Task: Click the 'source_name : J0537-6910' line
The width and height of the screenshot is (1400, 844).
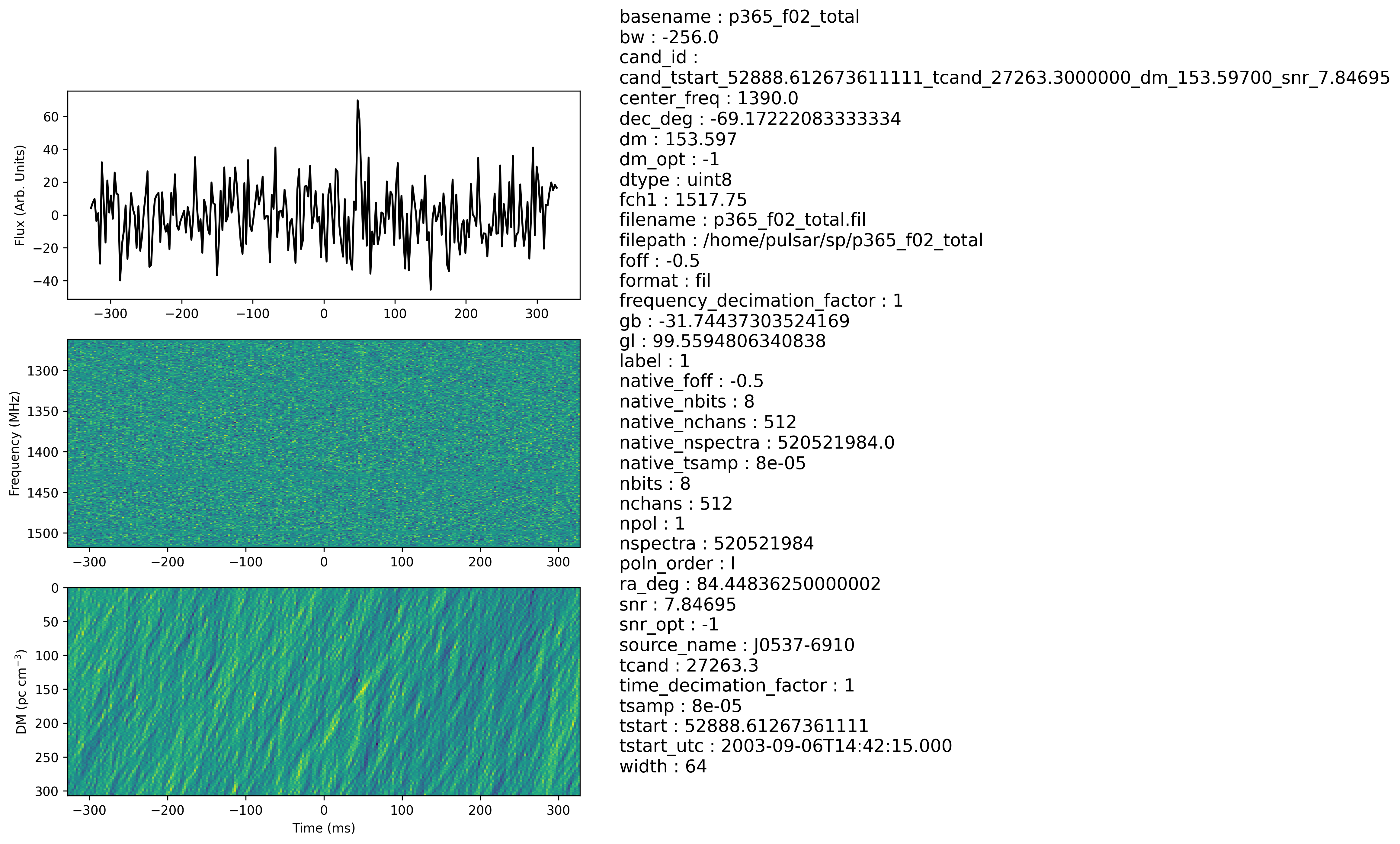Action: click(737, 645)
